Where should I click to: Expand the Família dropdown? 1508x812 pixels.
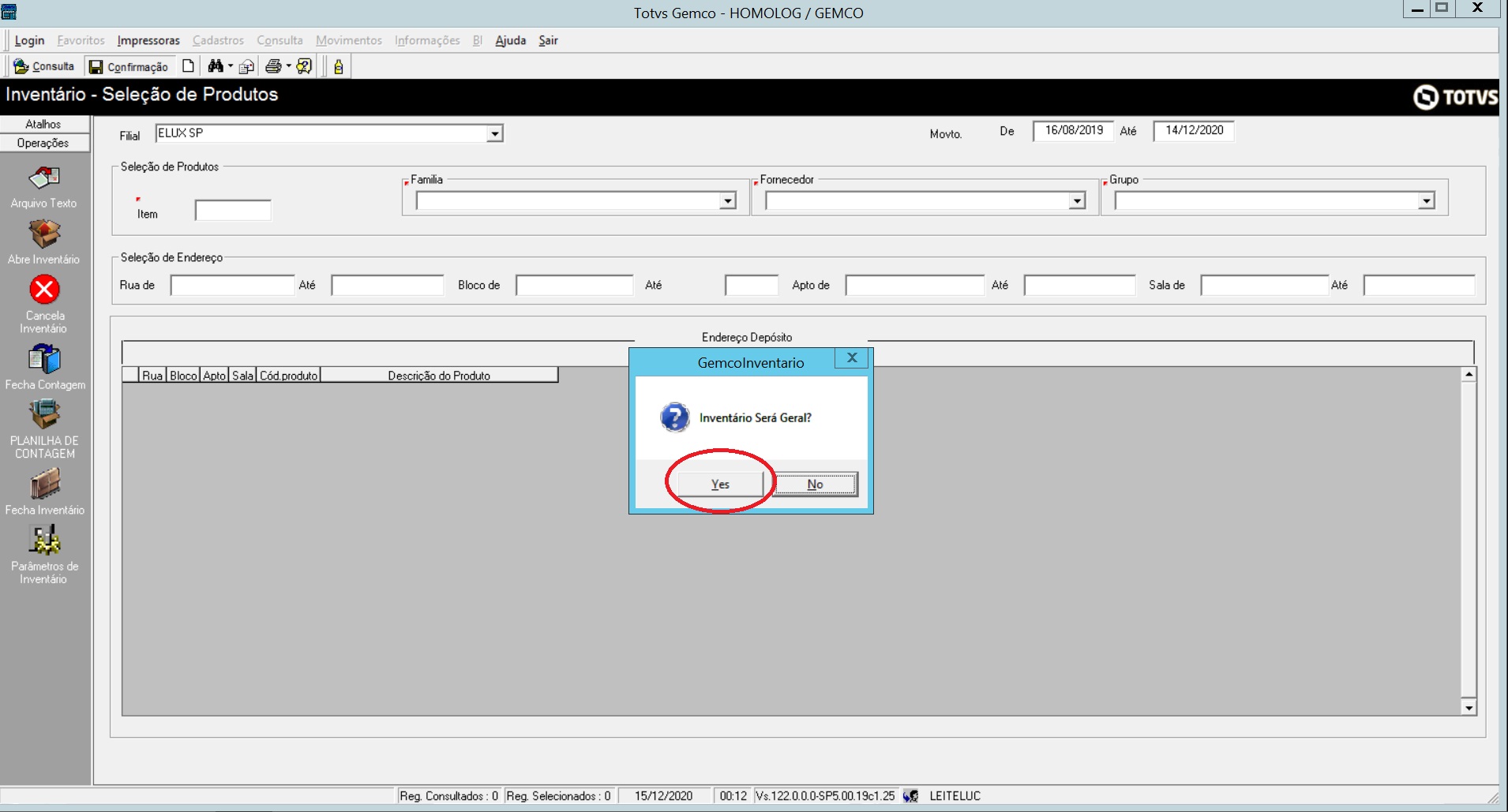(x=728, y=201)
